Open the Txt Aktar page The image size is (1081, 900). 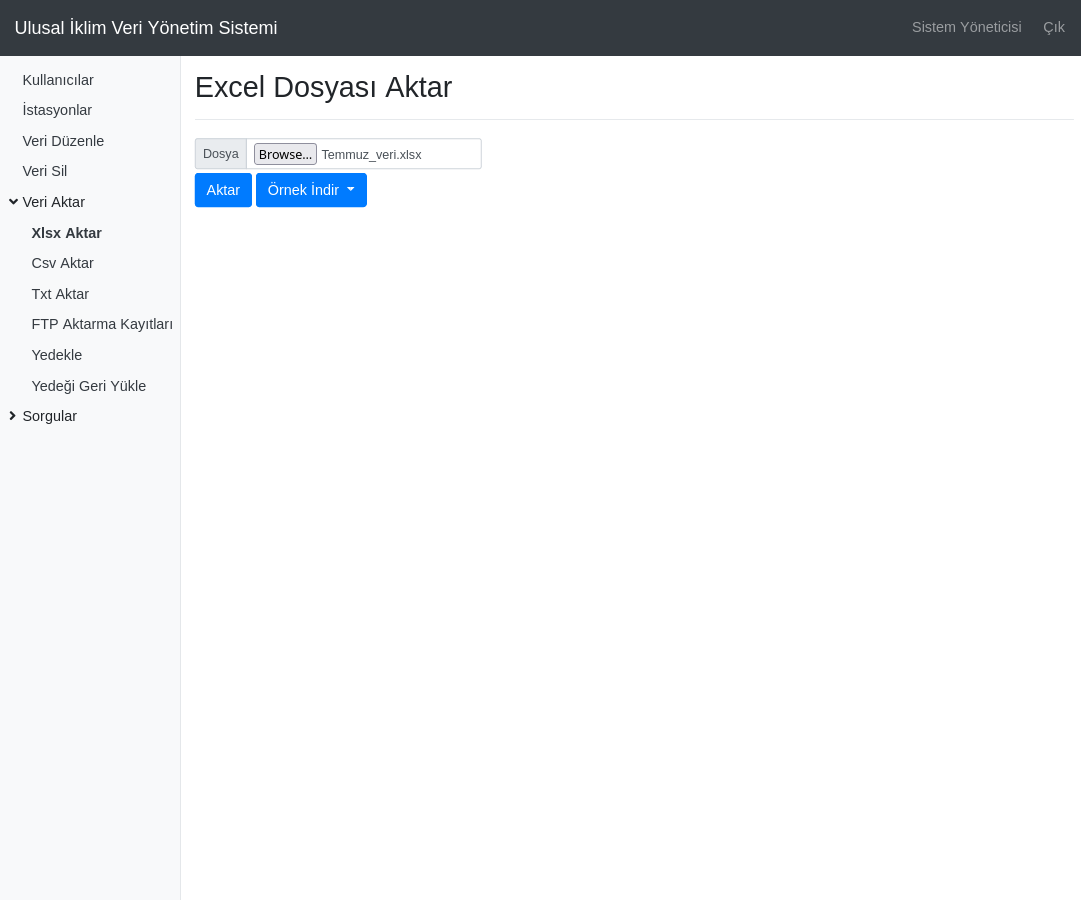point(60,294)
